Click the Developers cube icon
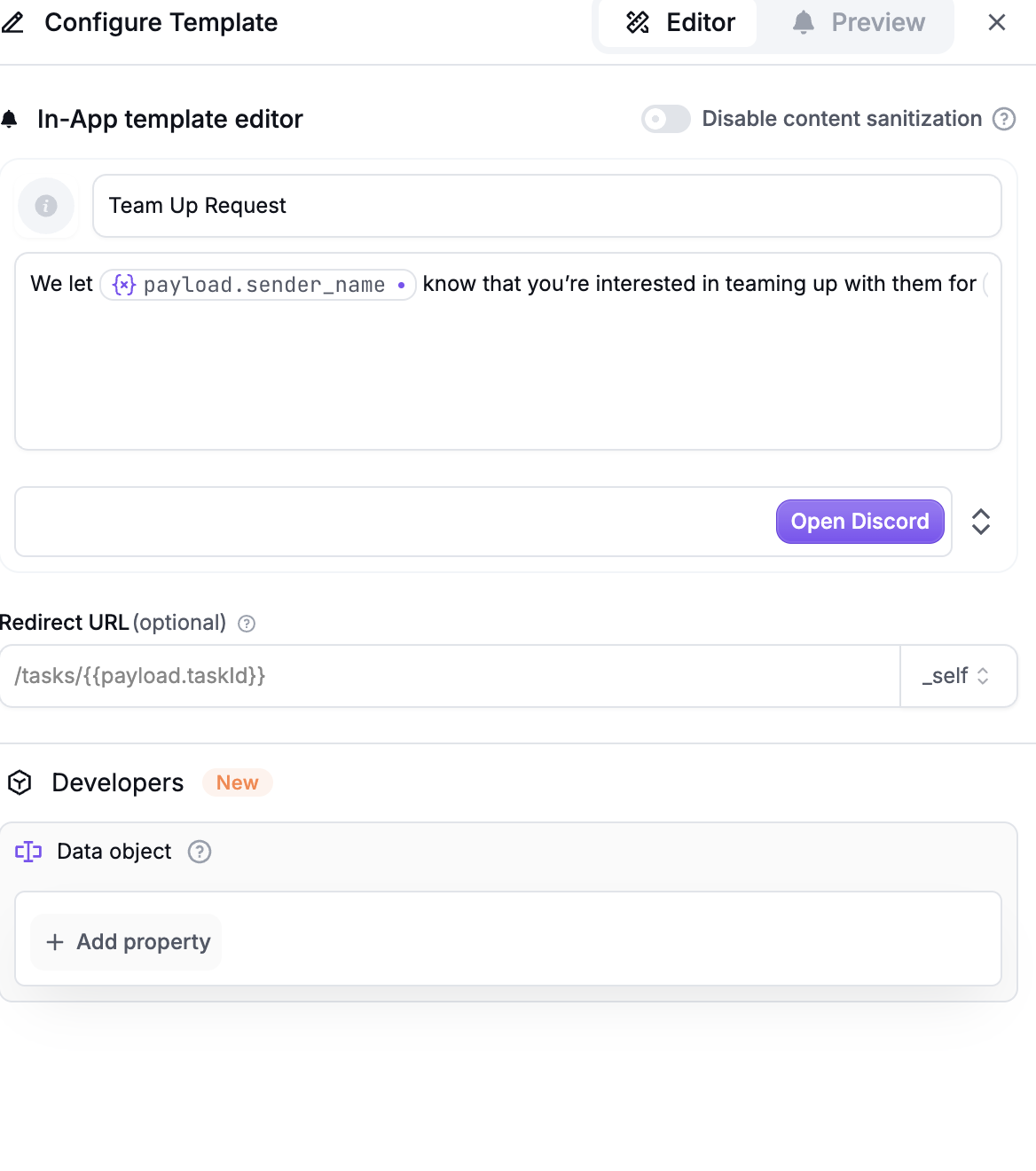1036x1171 pixels. coord(20,782)
